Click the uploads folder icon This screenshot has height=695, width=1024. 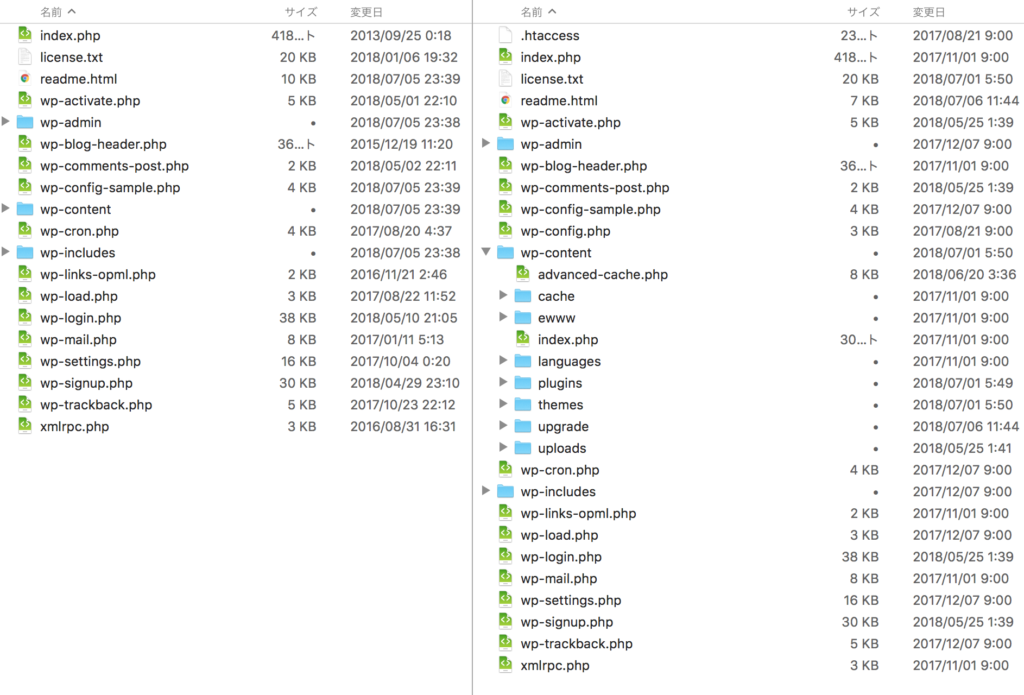(x=523, y=447)
